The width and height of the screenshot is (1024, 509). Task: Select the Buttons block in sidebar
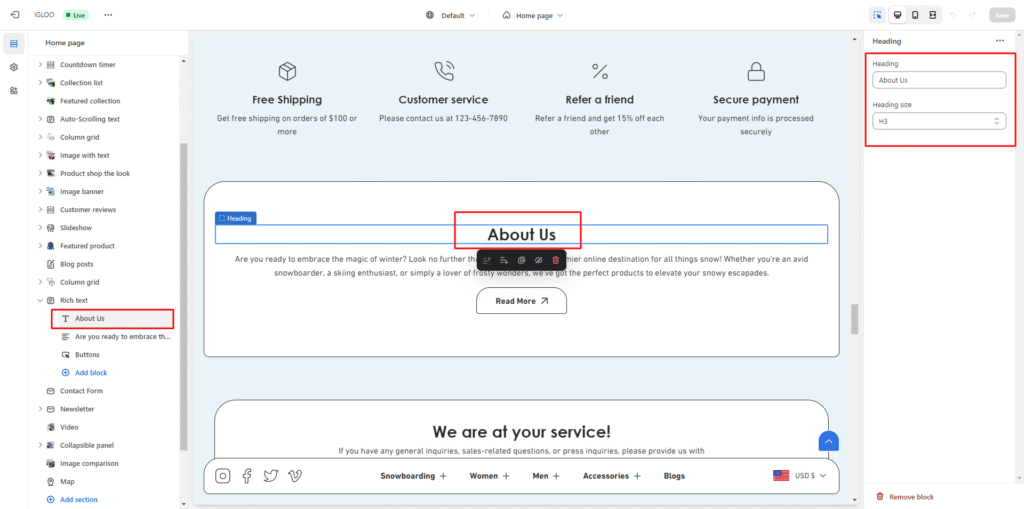[87, 355]
